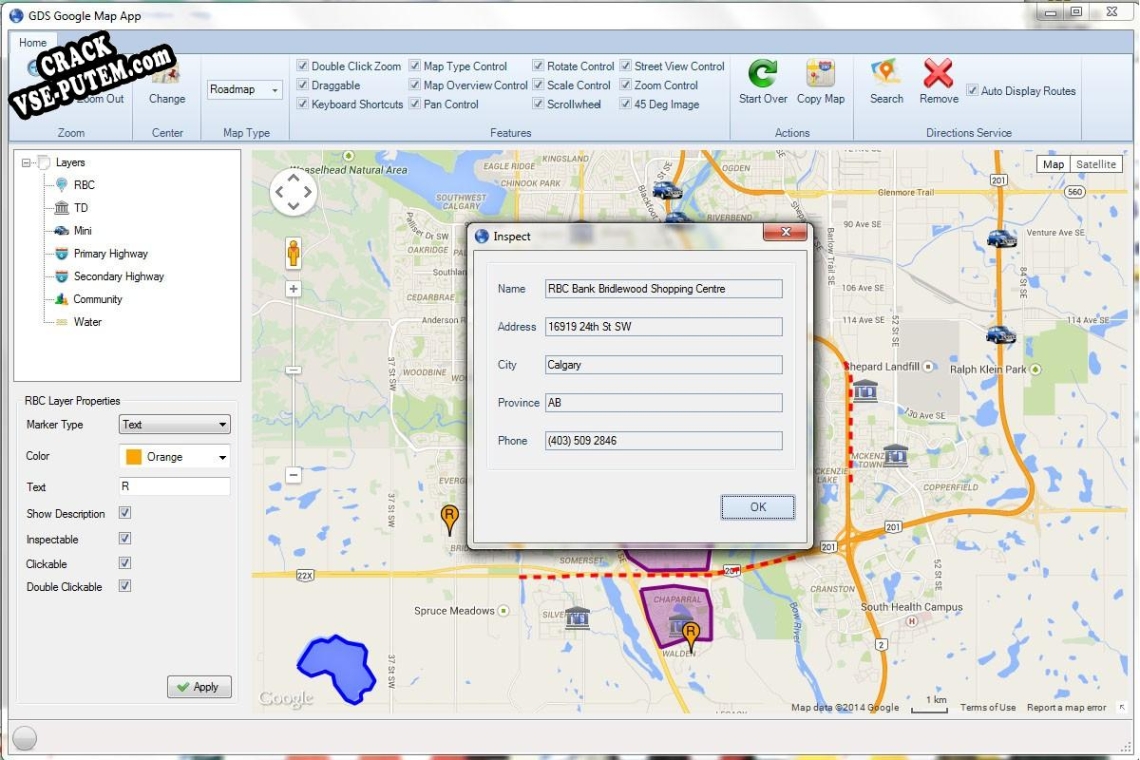Viewport: 1140px width, 760px height.
Task: Click the marker Text input field
Action: click(174, 487)
